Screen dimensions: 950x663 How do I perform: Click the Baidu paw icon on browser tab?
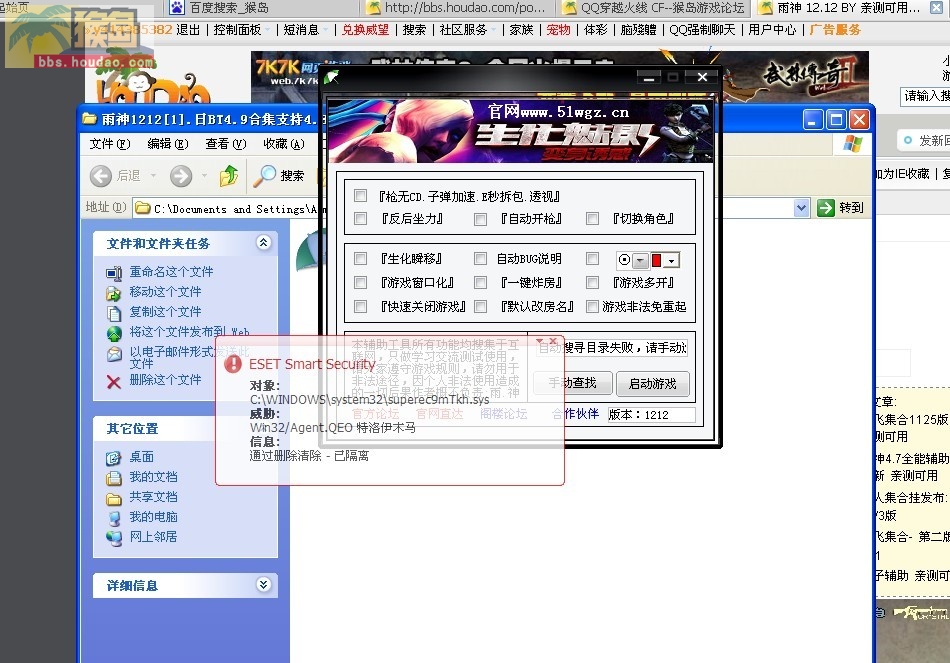pyautogui.click(x=177, y=8)
